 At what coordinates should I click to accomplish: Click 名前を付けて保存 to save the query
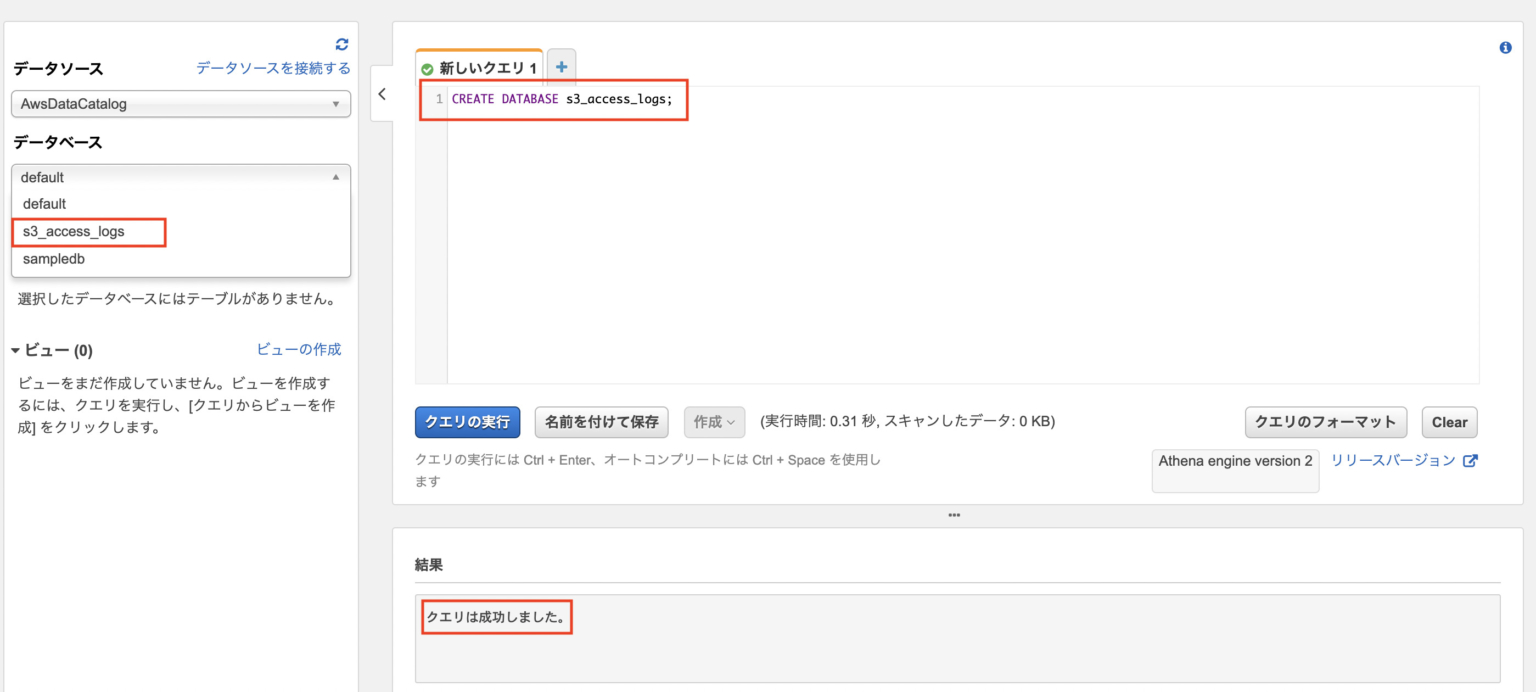pos(602,422)
